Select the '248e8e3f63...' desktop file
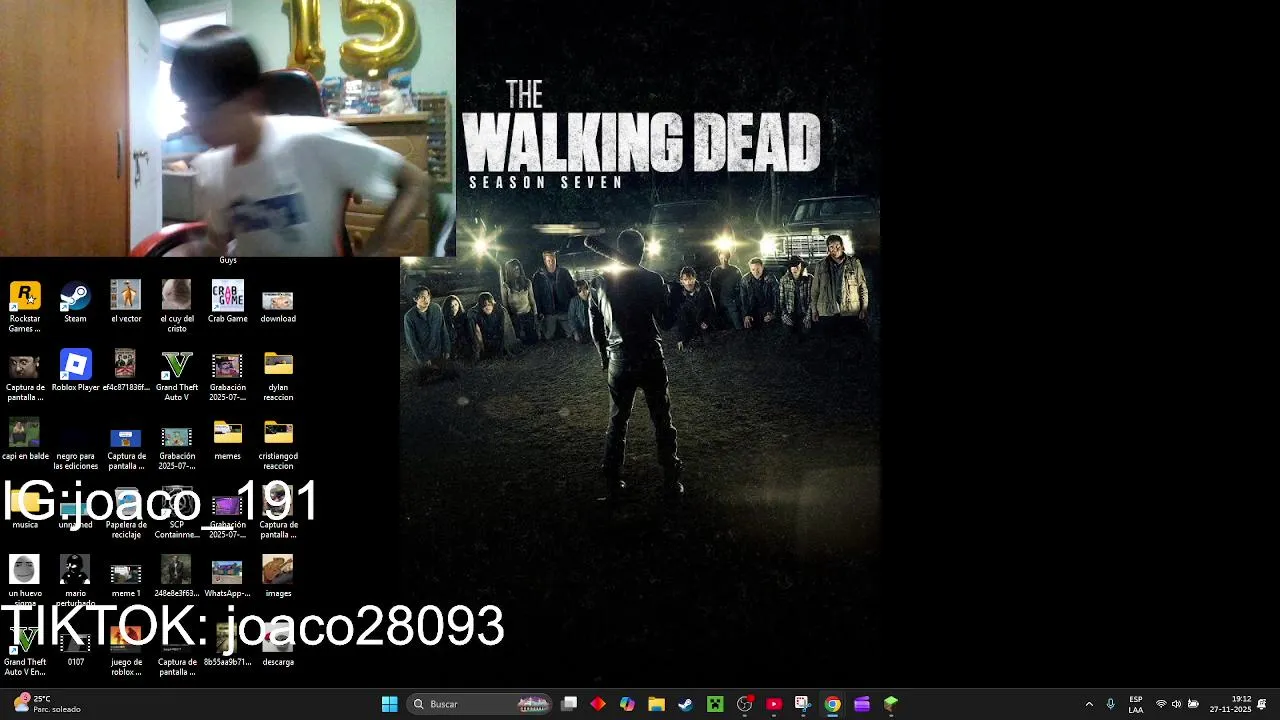Image resolution: width=1280 pixels, height=720 pixels. coord(177,577)
